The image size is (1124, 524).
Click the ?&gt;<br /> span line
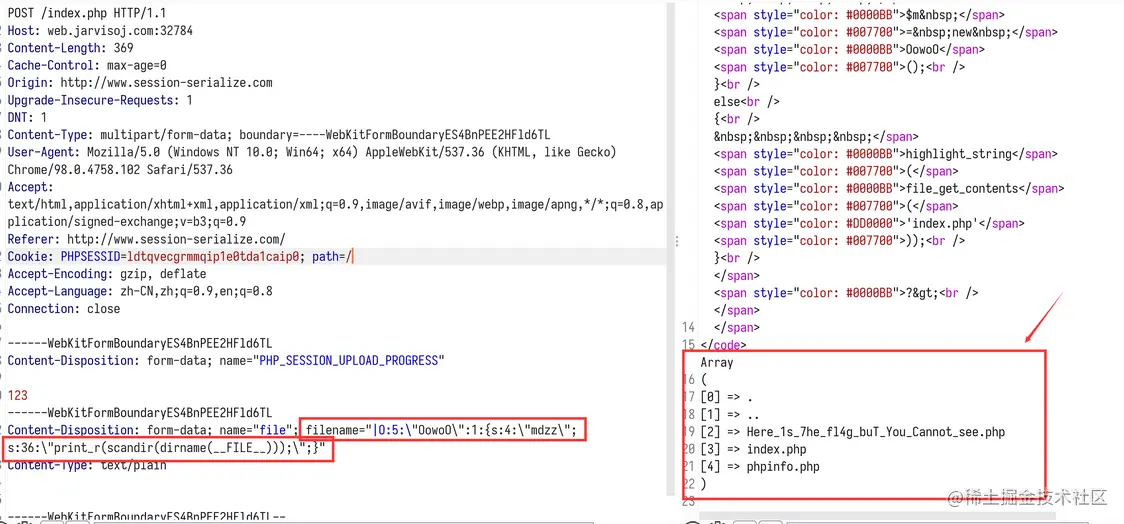846,292
